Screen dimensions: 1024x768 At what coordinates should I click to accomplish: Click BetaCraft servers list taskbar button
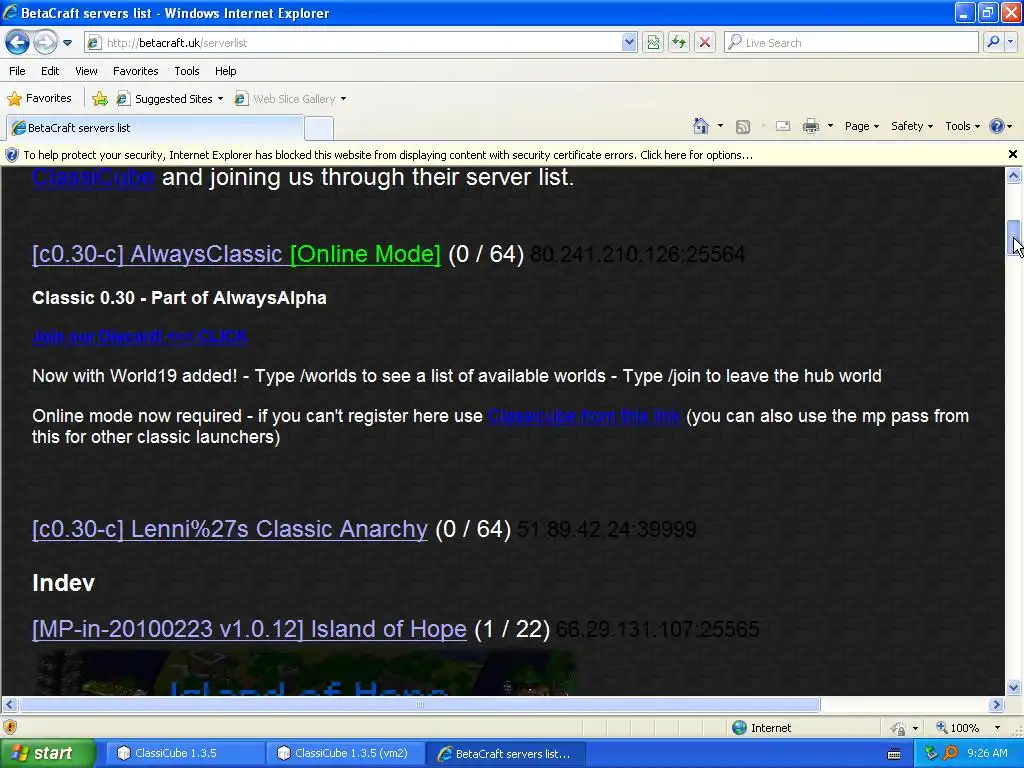[x=505, y=754]
